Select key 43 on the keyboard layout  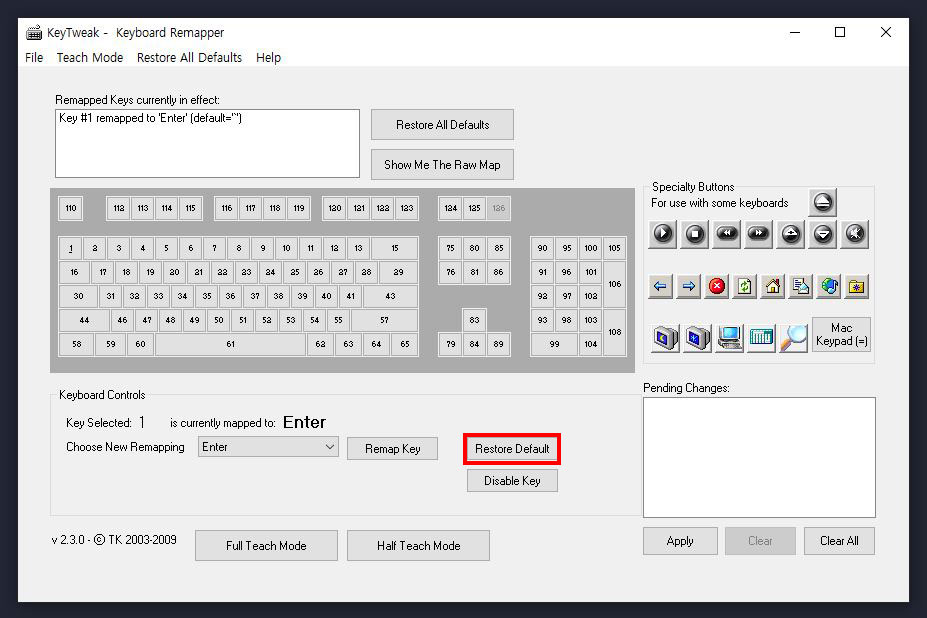(390, 296)
